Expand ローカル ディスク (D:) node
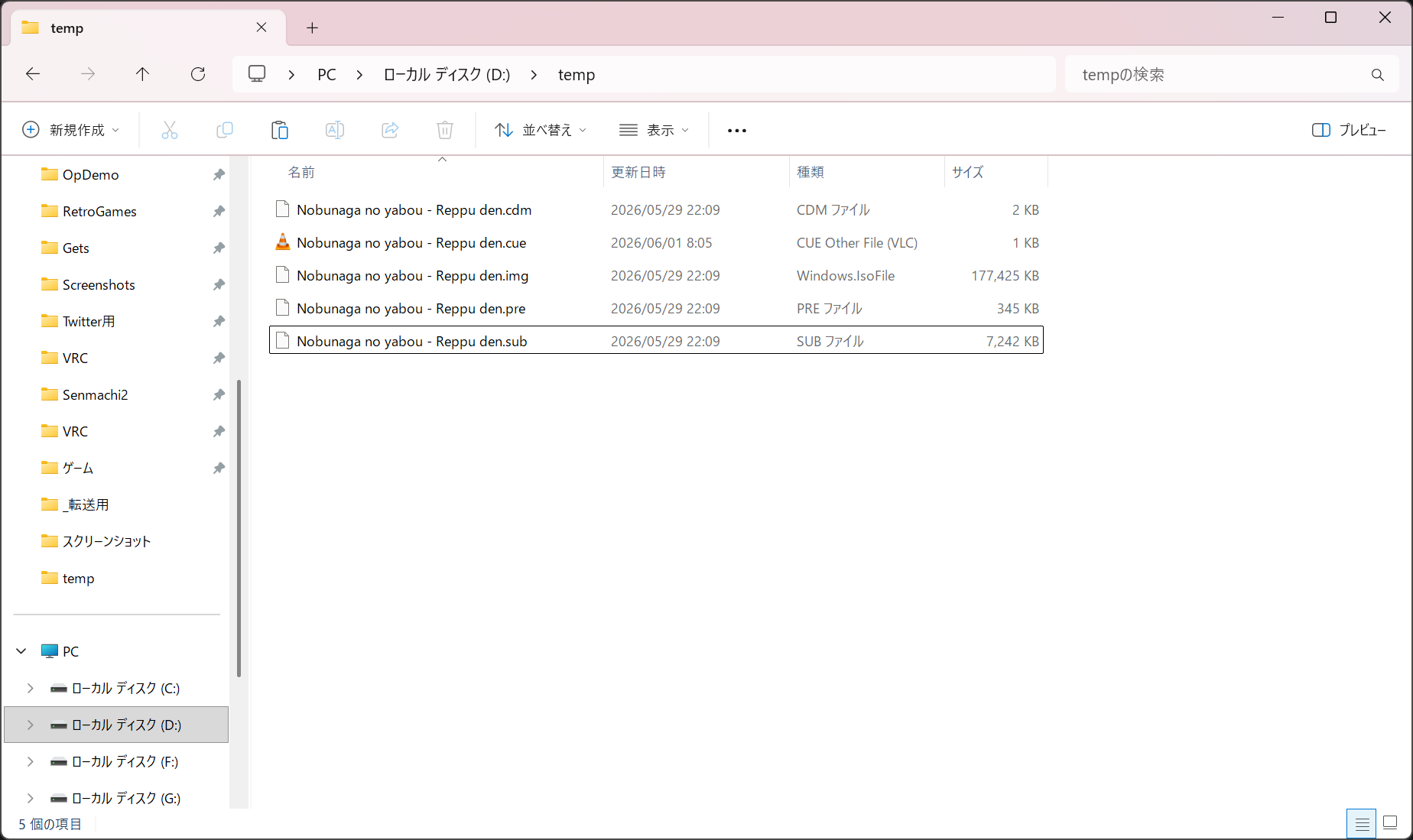This screenshot has width=1413, height=840. click(31, 725)
